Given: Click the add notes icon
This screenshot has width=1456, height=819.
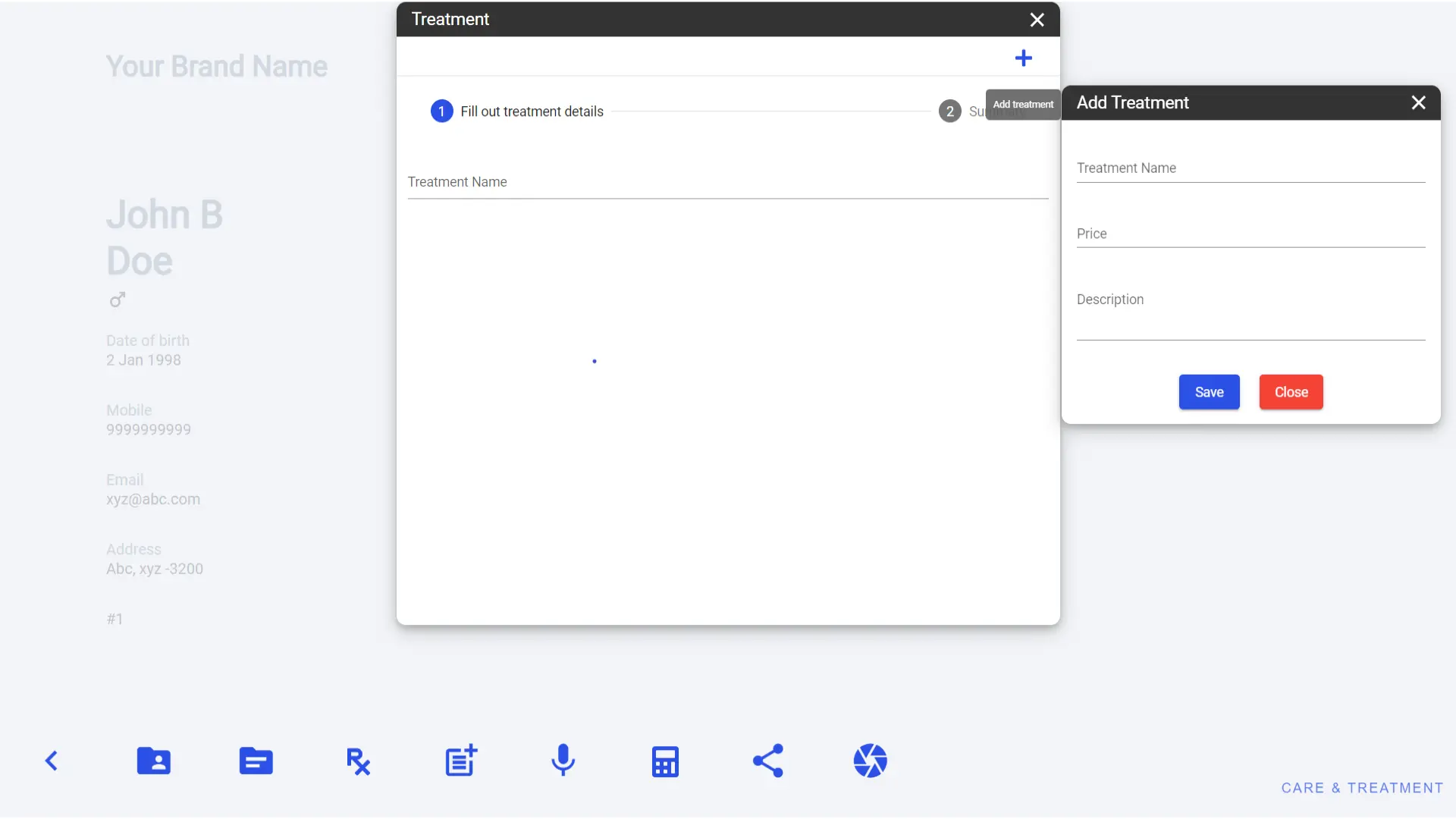Looking at the screenshot, I should [x=460, y=761].
